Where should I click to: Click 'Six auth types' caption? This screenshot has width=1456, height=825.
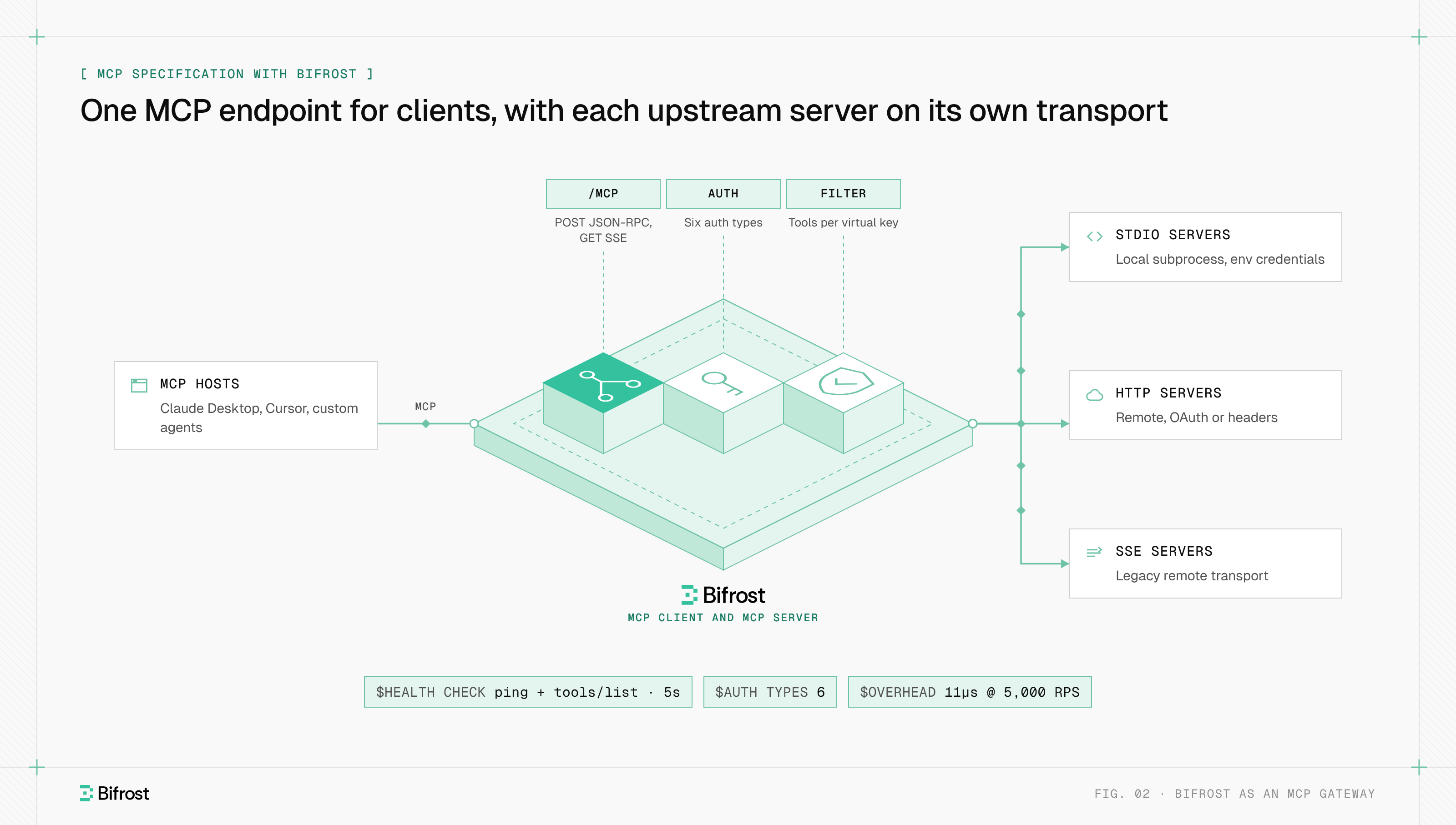coord(723,223)
